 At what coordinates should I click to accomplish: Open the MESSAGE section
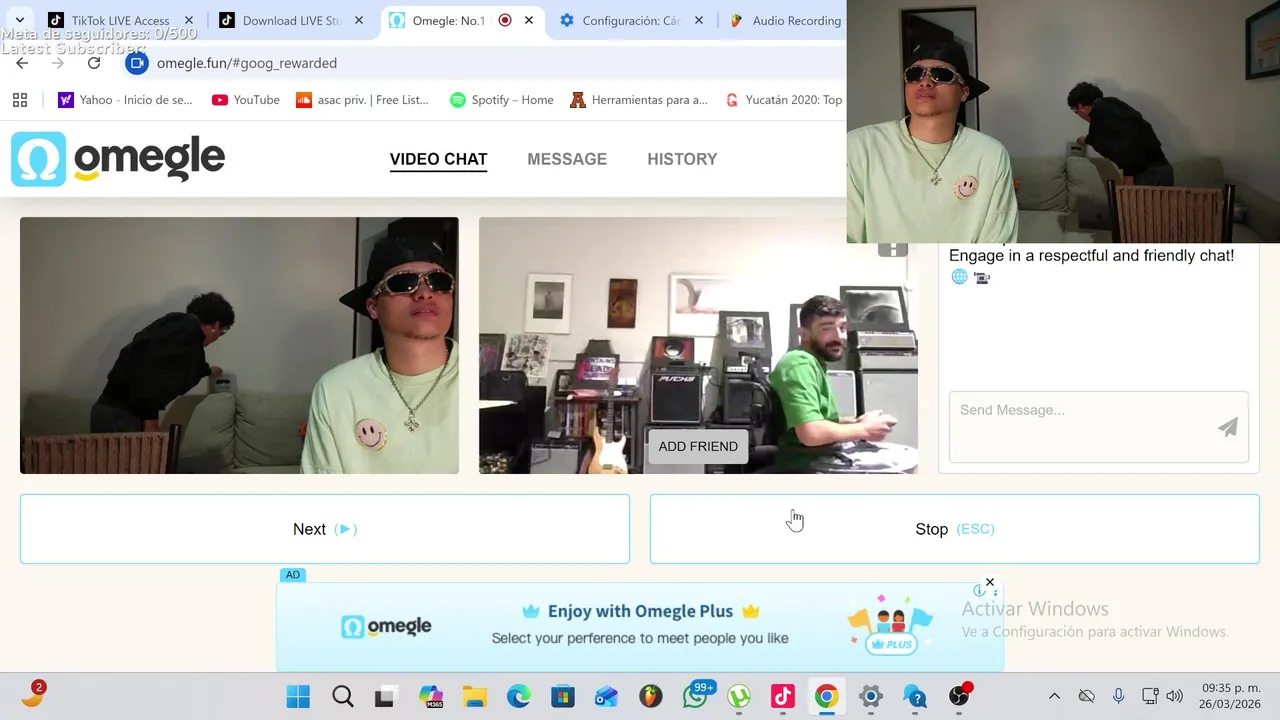[567, 159]
